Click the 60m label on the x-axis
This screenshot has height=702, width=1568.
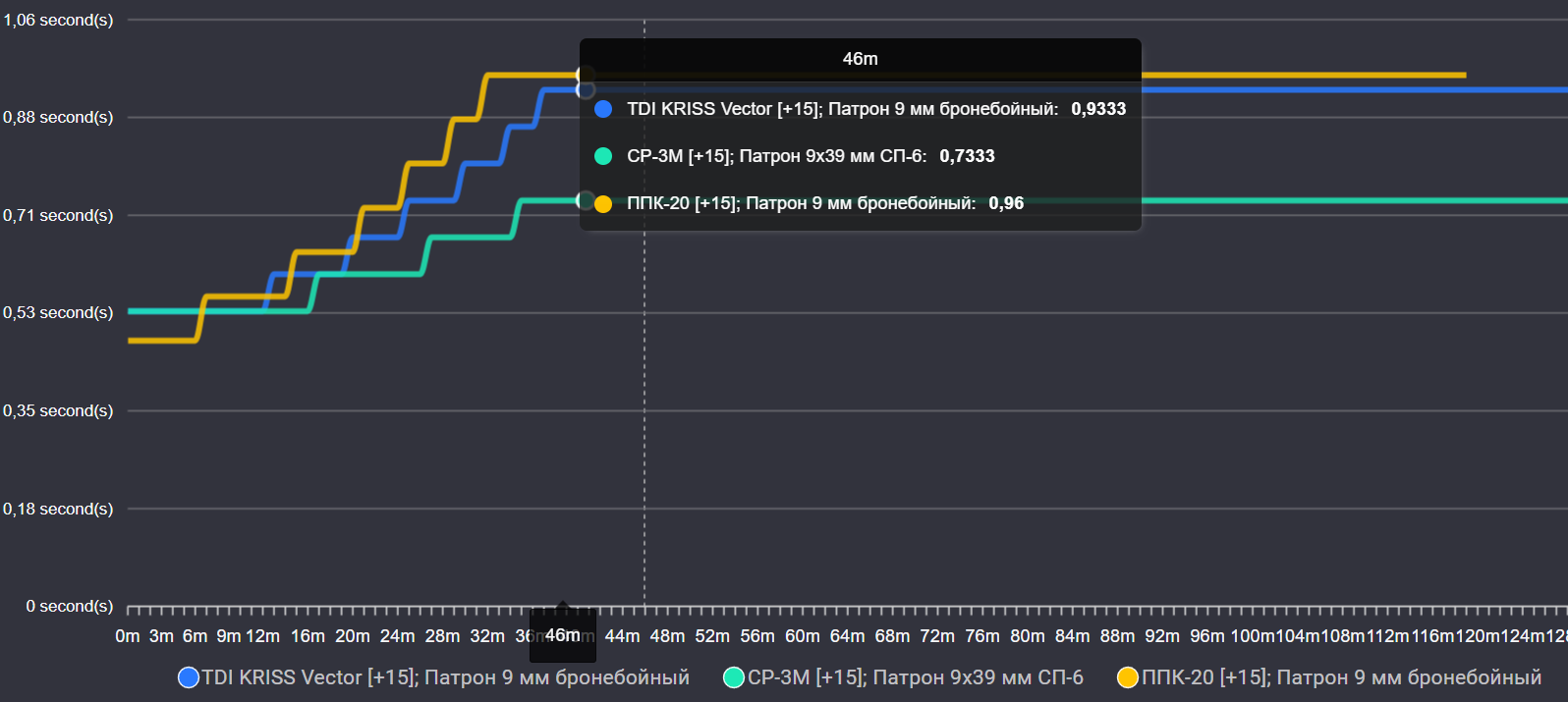click(803, 636)
